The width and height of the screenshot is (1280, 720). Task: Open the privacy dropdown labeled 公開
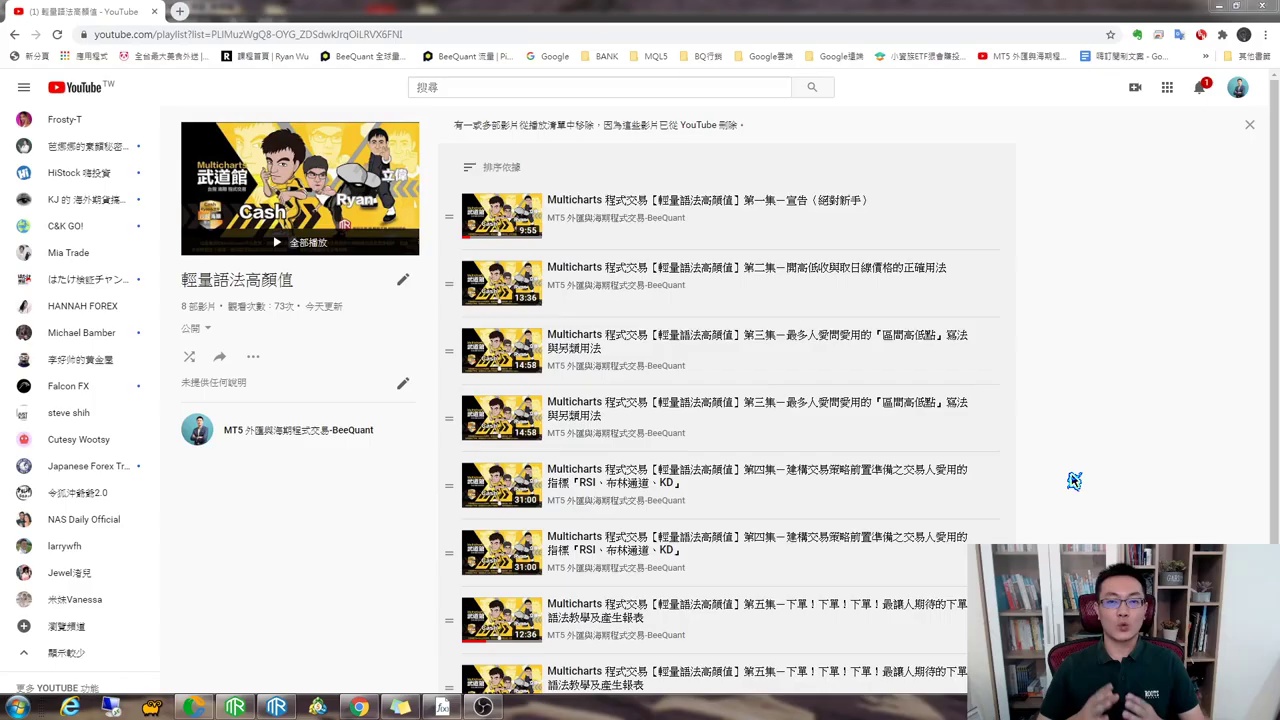196,328
